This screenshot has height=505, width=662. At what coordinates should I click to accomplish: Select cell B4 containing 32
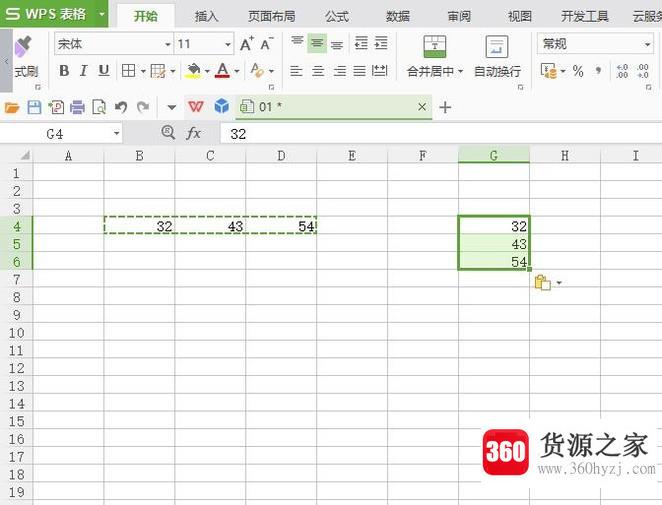pyautogui.click(x=139, y=226)
